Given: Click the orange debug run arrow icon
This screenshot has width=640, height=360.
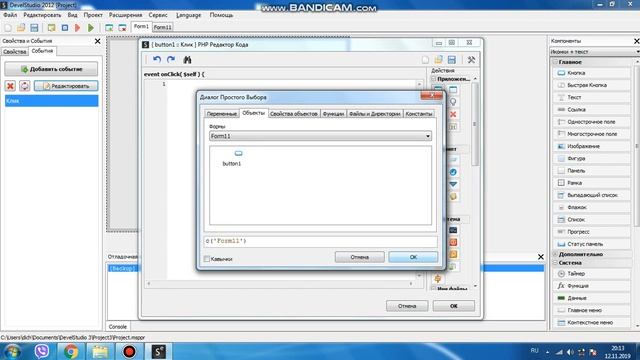Looking at the screenshot, I should click(78, 28).
